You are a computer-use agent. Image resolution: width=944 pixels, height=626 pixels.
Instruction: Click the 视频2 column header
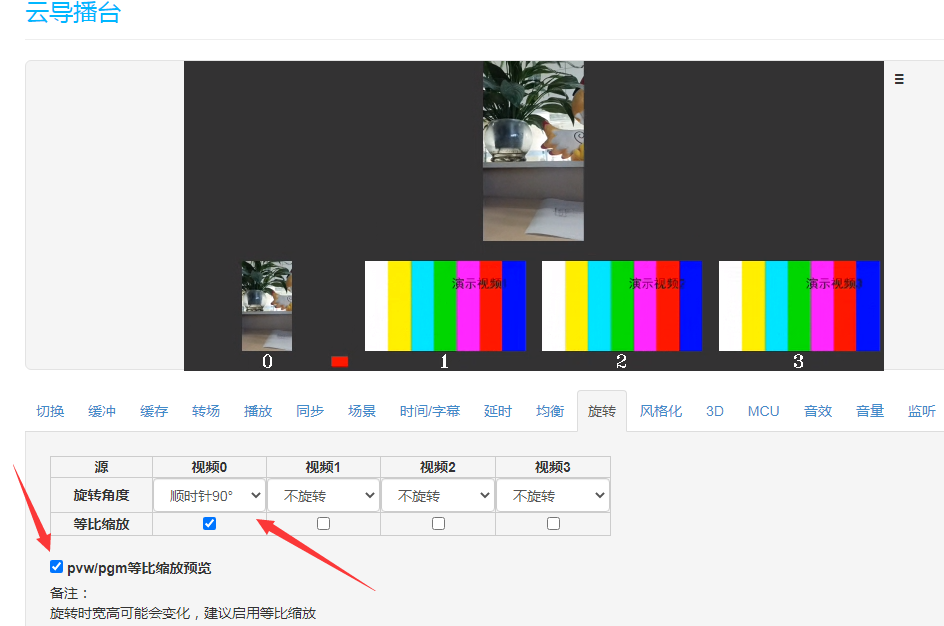click(x=438, y=467)
